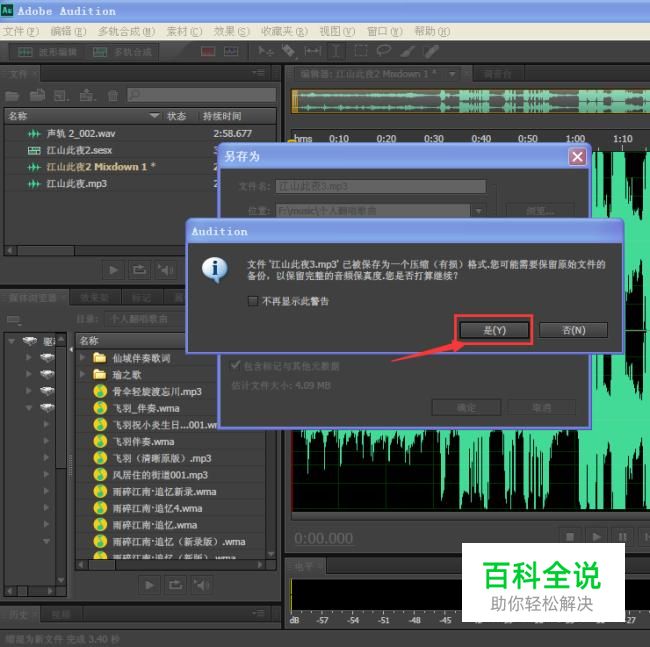Open media browser shortcuts dropdown icon
Viewport: 650px width, 647px height.
(13, 319)
